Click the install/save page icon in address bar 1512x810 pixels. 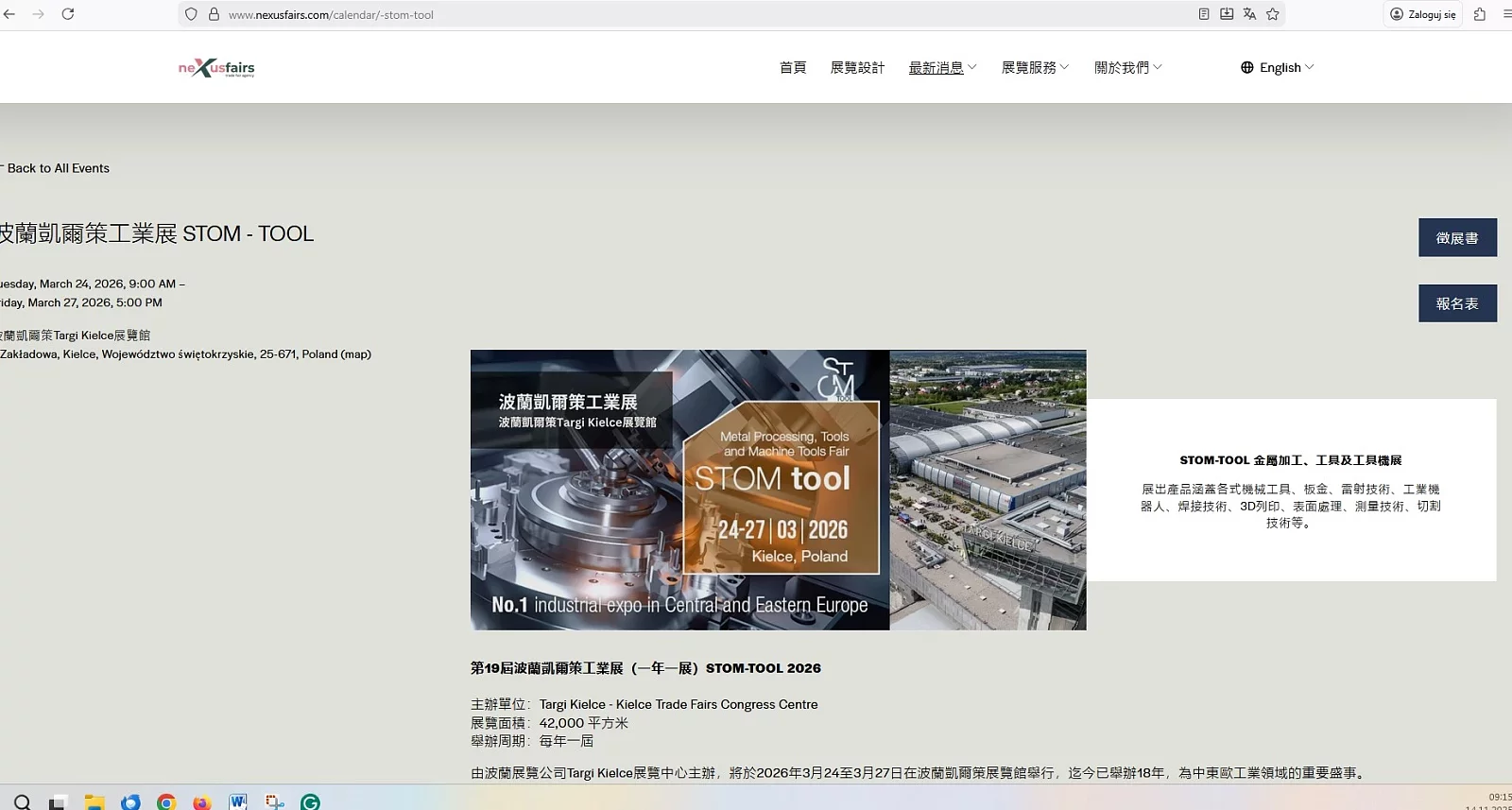point(1227,14)
